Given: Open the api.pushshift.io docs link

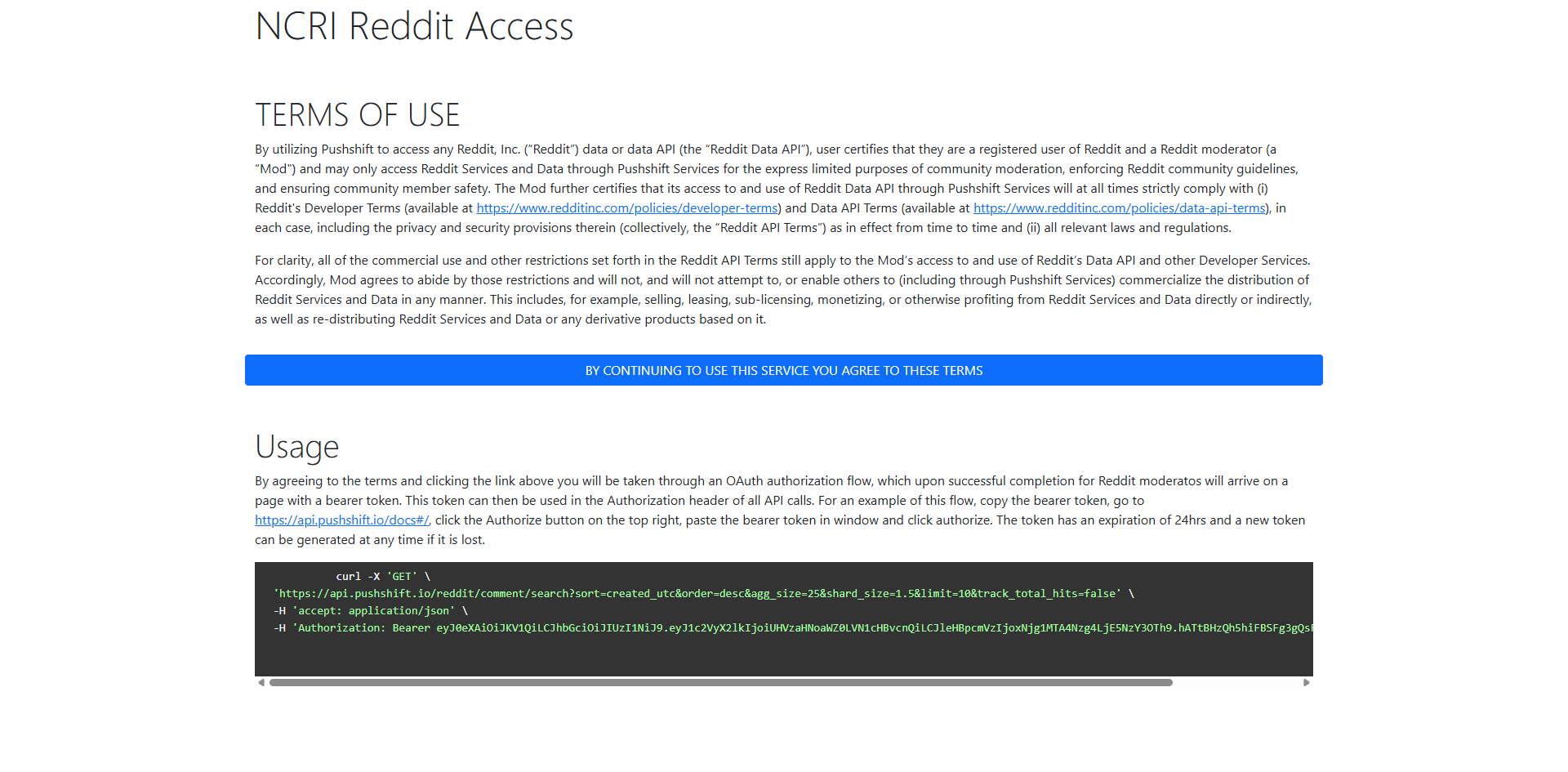Looking at the screenshot, I should point(341,520).
